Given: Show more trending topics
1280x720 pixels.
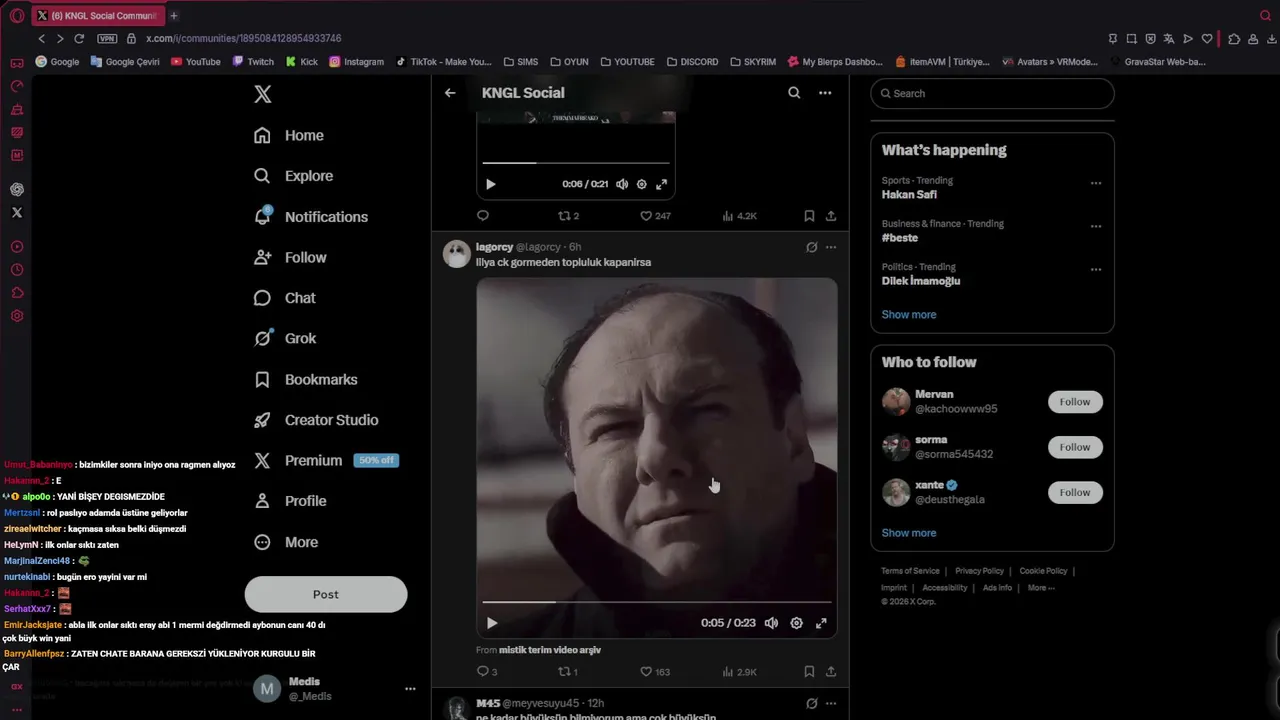Looking at the screenshot, I should pos(909,314).
